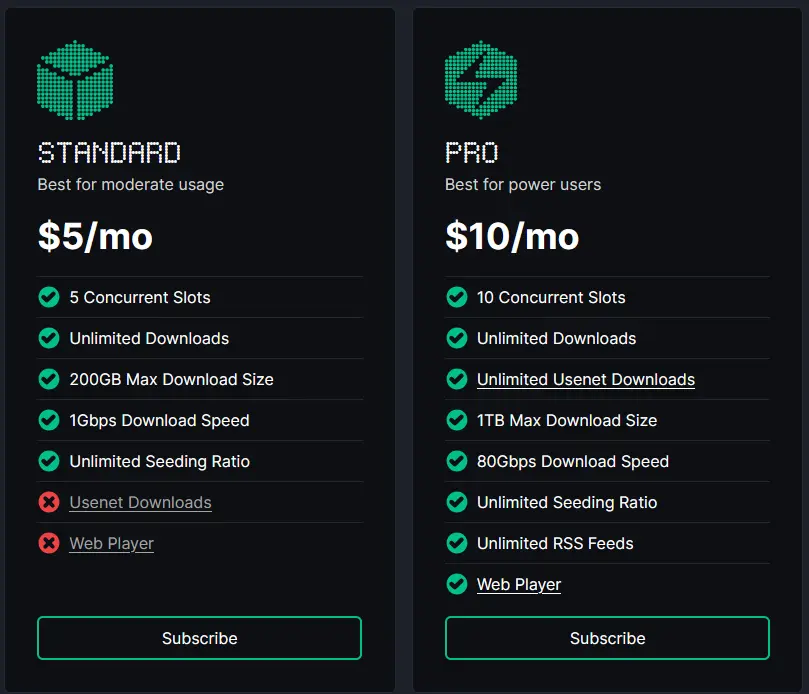The image size is (809, 694).
Task: Click the red X icon beside Usenet Downloads
Action: 49,502
